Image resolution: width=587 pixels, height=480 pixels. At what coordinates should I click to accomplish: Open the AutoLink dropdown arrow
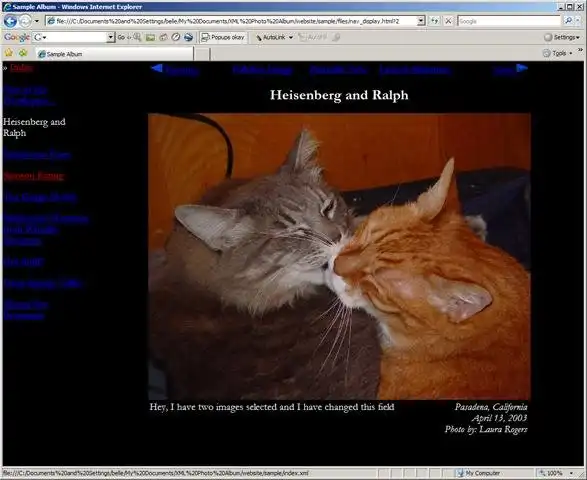click(291, 37)
